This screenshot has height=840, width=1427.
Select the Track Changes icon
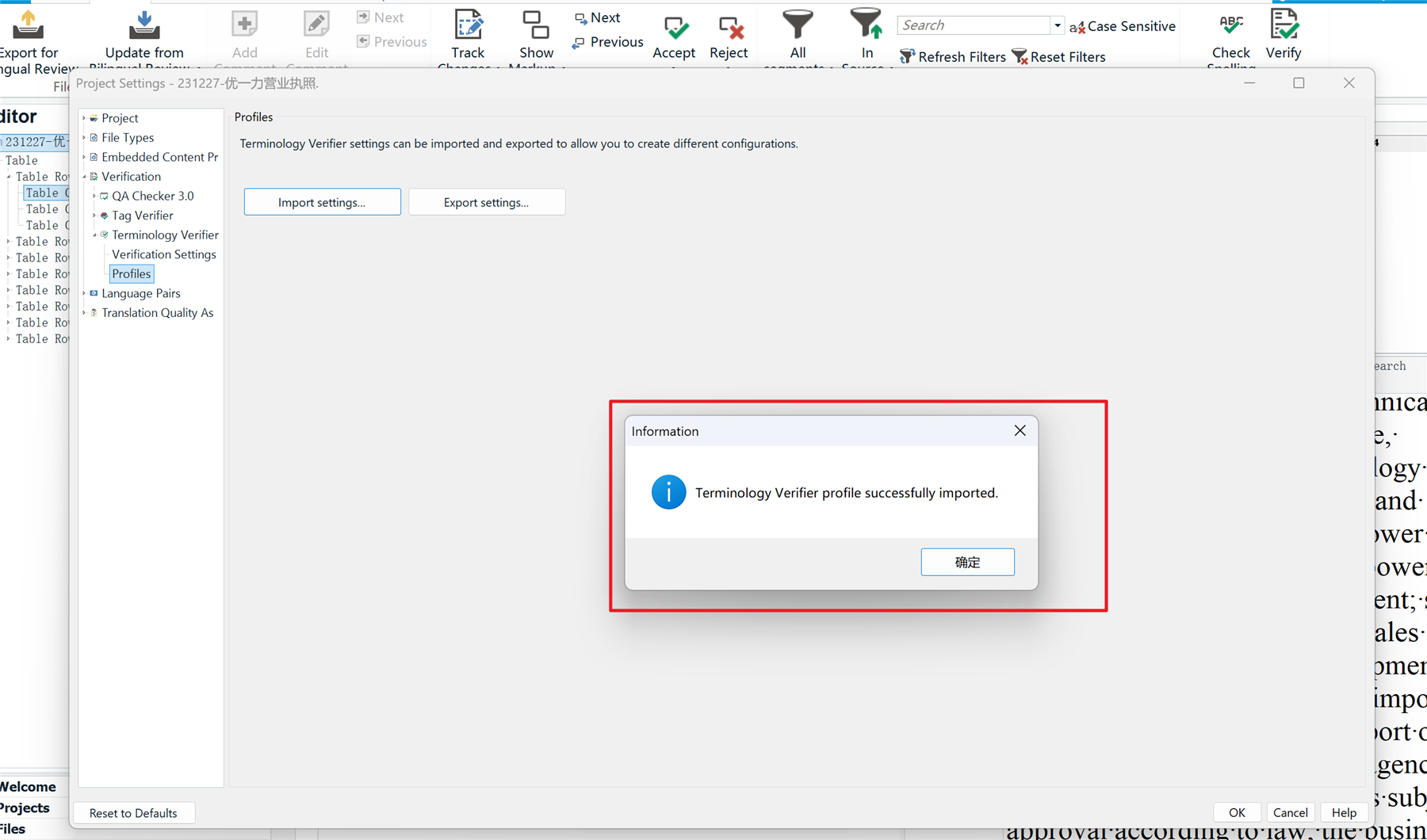pos(468,27)
